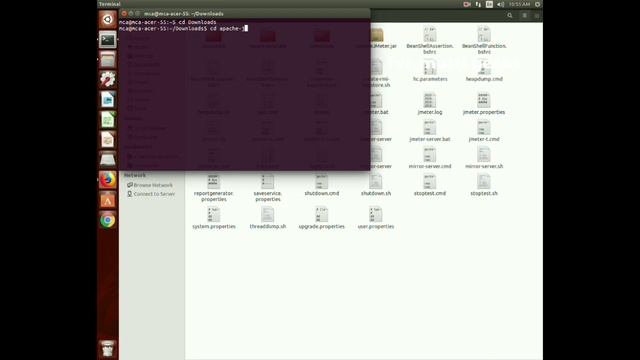Viewport: 640px width, 360px height.
Task: Select the shutdown.sh file
Action: (x=376, y=185)
